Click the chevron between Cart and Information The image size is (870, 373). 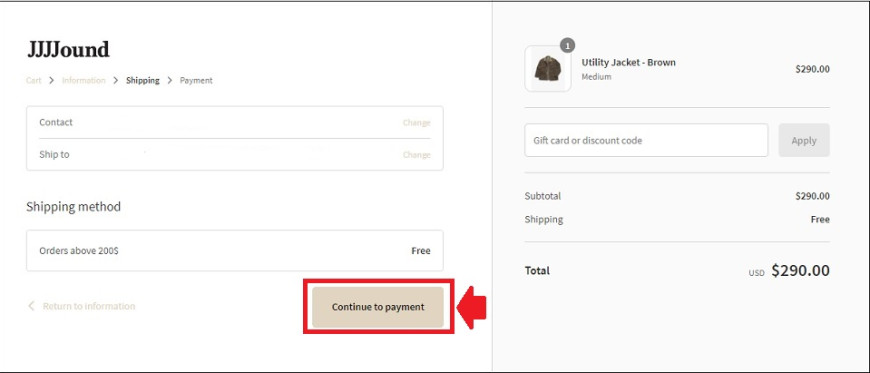pos(52,80)
